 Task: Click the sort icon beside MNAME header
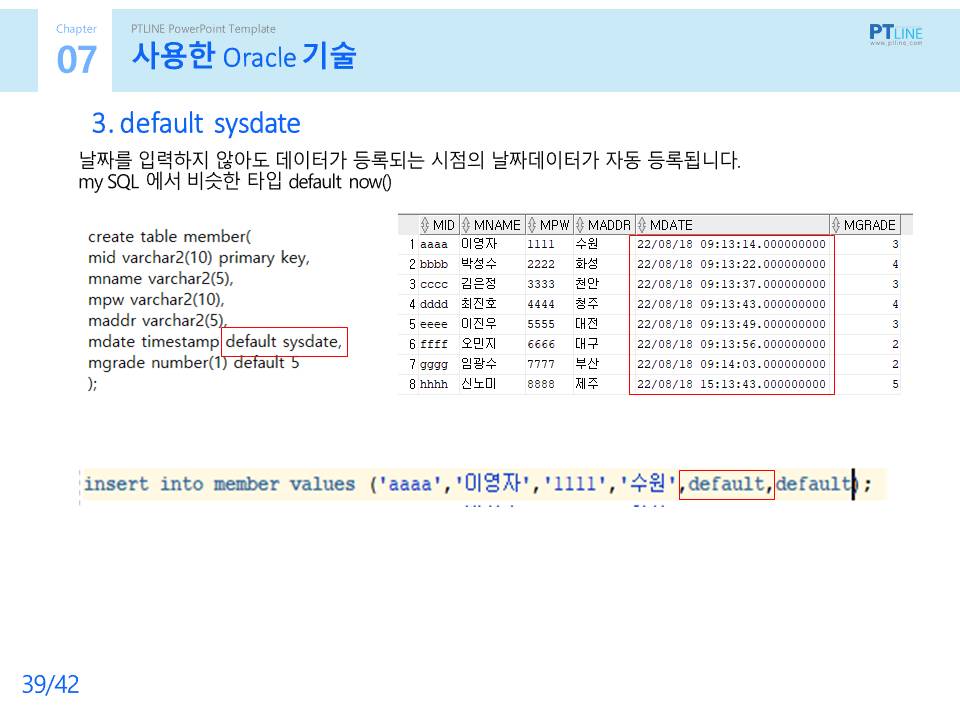pos(466,225)
